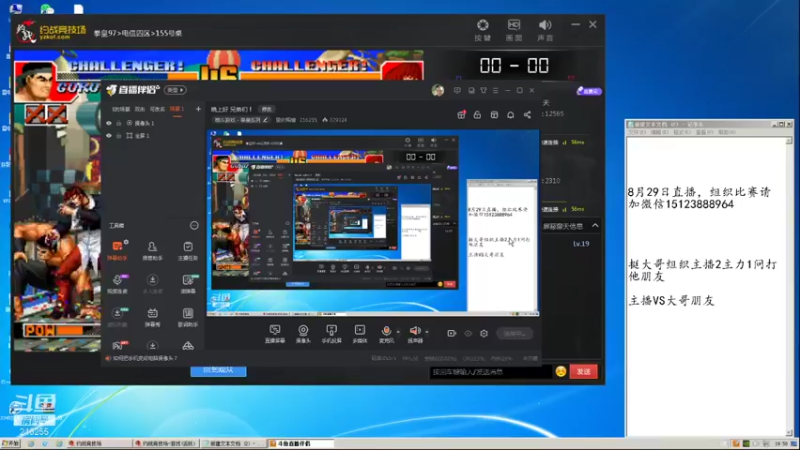This screenshot has width=800, height=450.
Task: Collapse the 屏蔽聊天信息 panel chevron
Action: coord(595,225)
